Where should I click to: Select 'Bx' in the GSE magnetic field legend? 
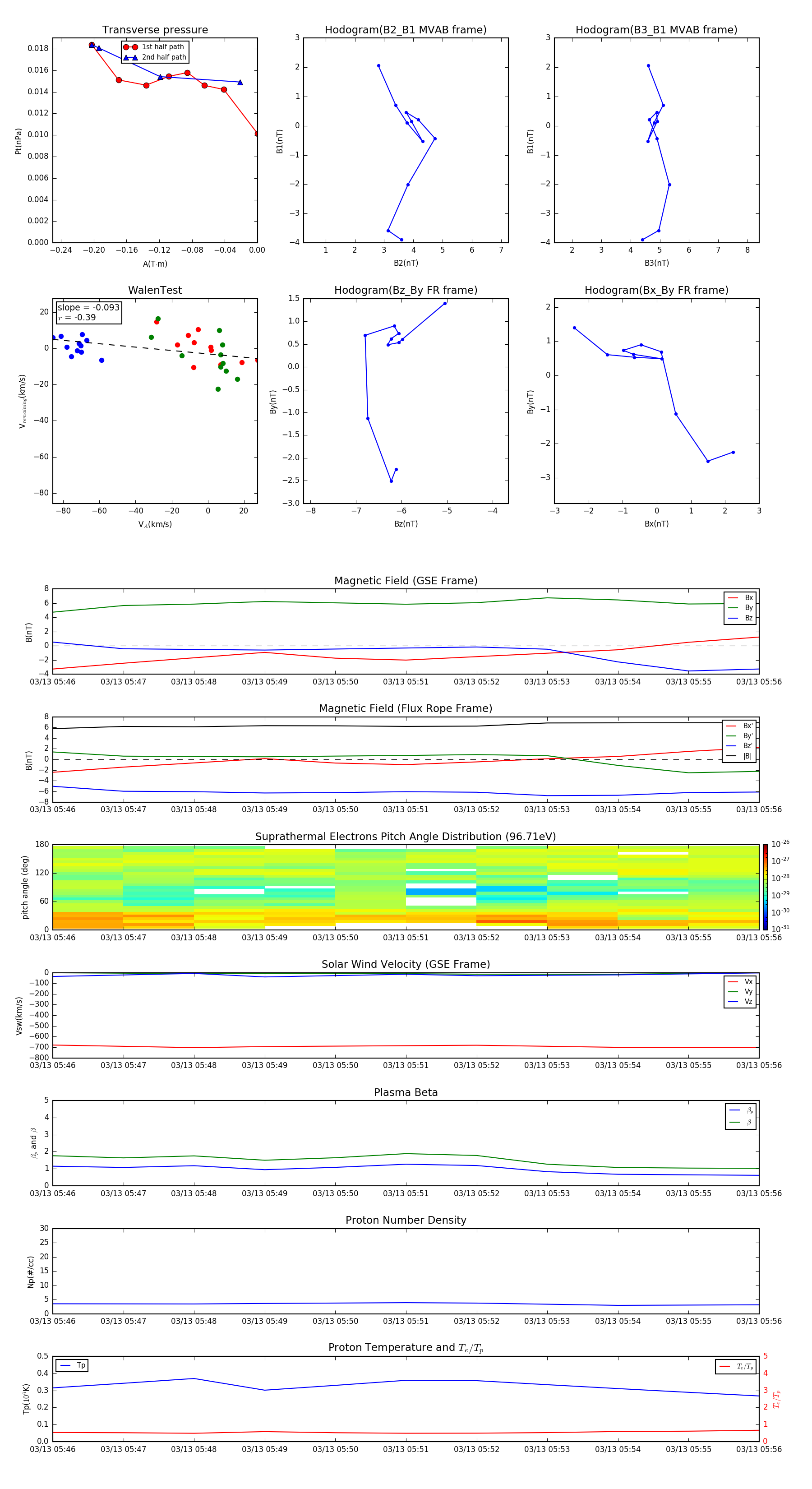(x=741, y=598)
